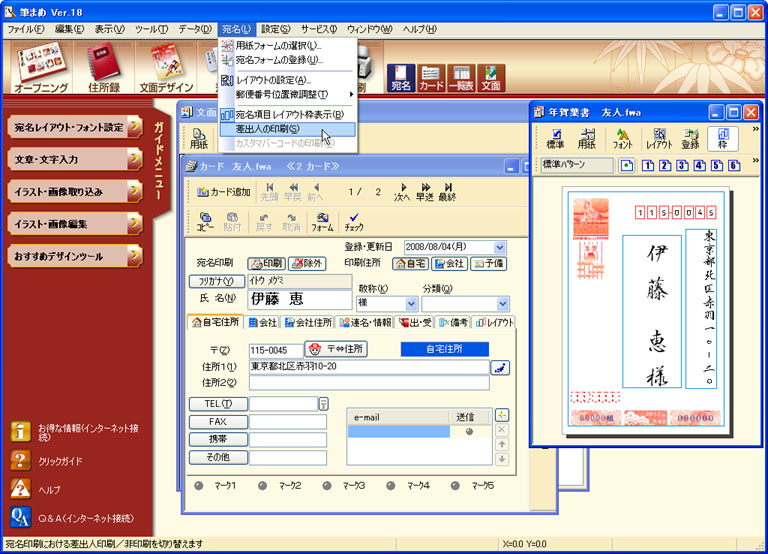
Task: Select 差出人の印刷 menu entry
Action: pyautogui.click(x=267, y=129)
